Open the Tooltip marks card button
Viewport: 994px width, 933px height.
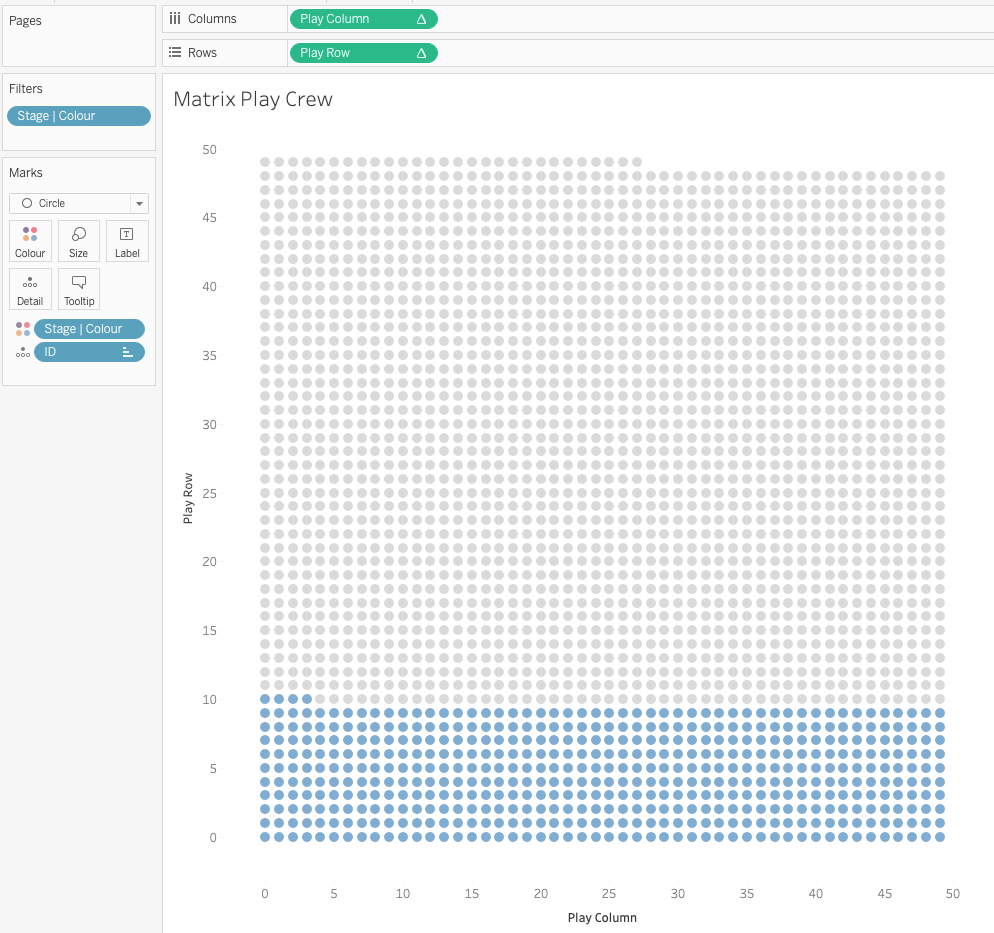tap(79, 289)
